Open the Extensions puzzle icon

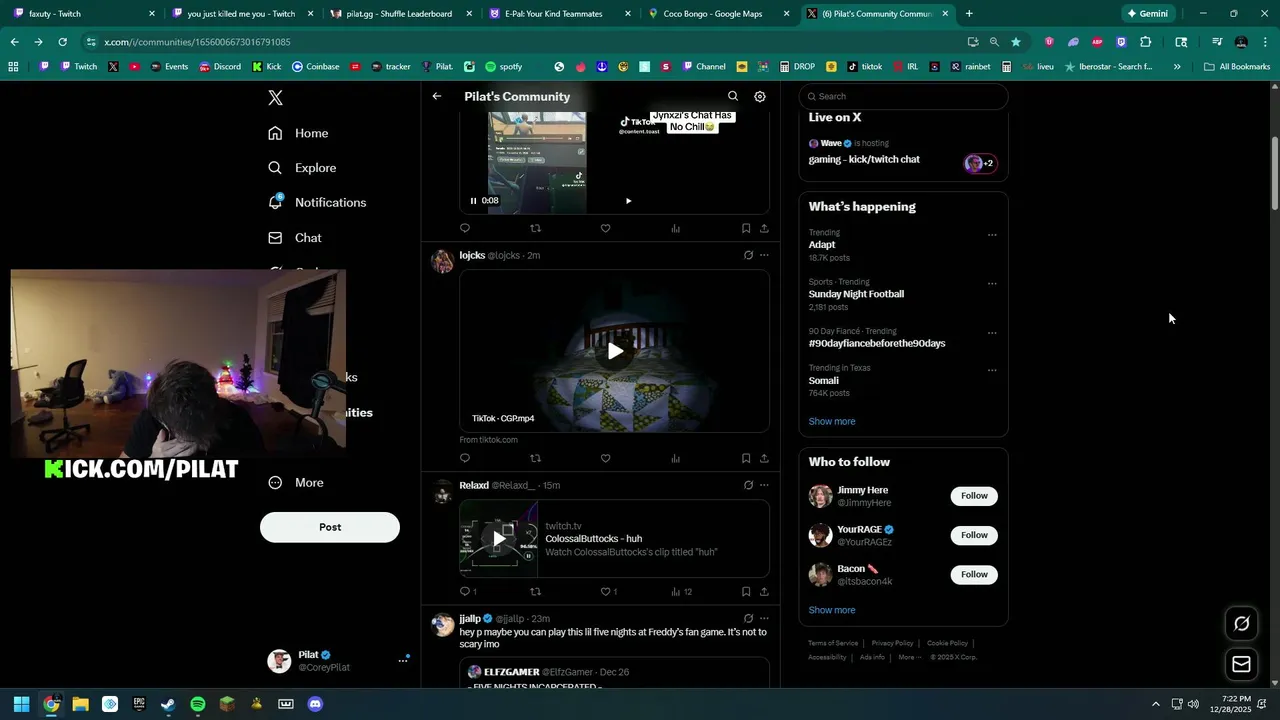point(1146,42)
